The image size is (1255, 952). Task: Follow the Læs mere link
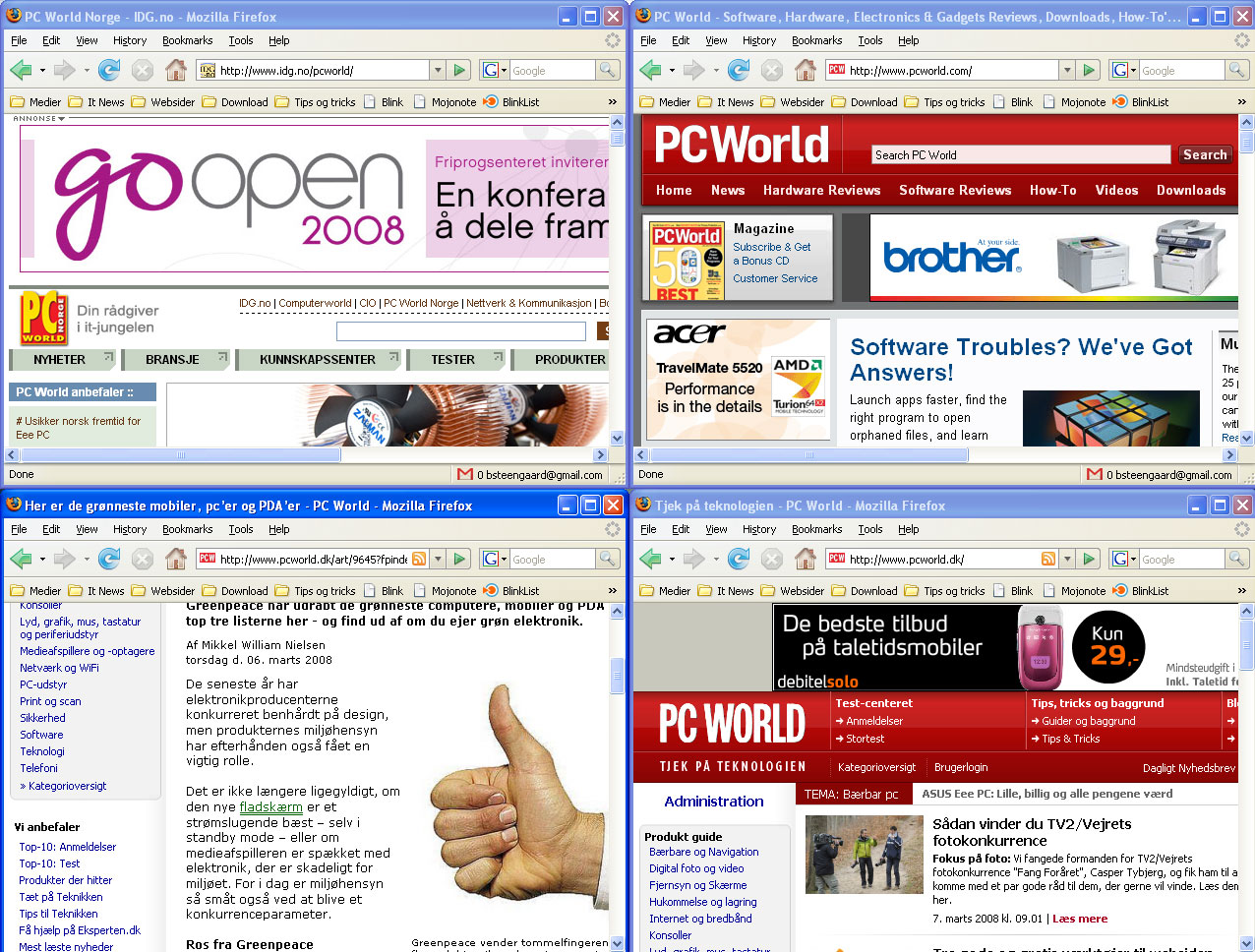(1080, 919)
